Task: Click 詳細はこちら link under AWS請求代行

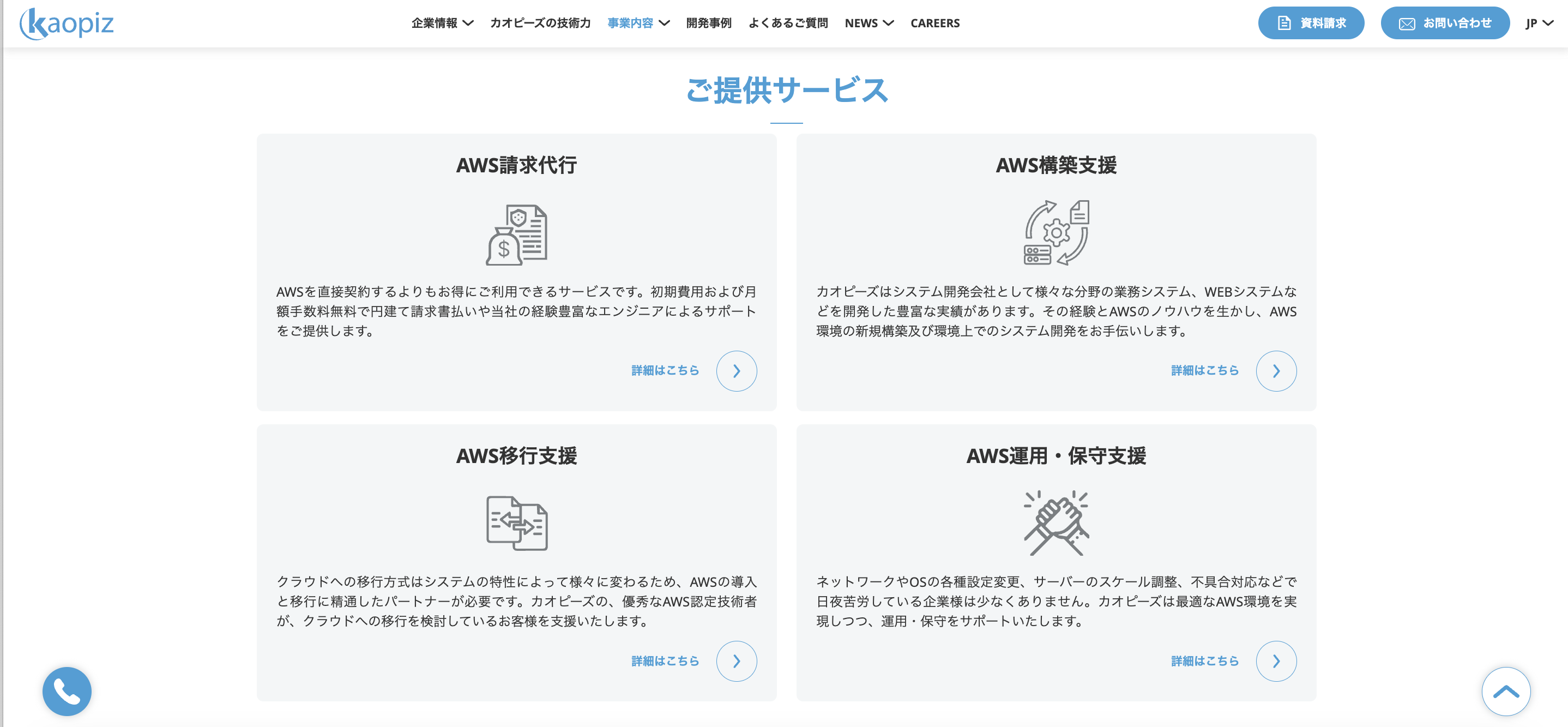Action: [x=665, y=370]
